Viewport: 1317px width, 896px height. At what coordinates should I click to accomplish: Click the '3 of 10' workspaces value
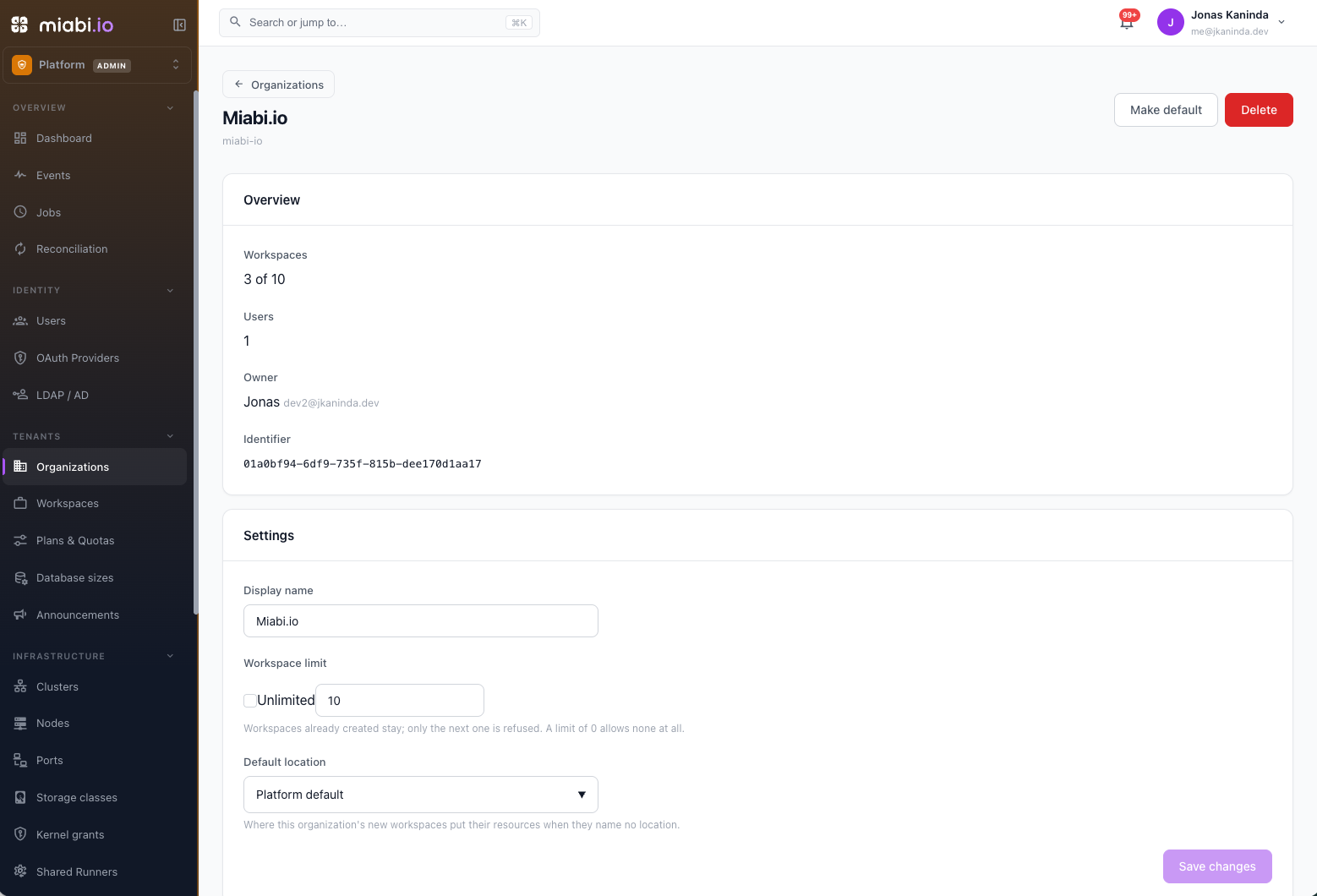(265, 279)
